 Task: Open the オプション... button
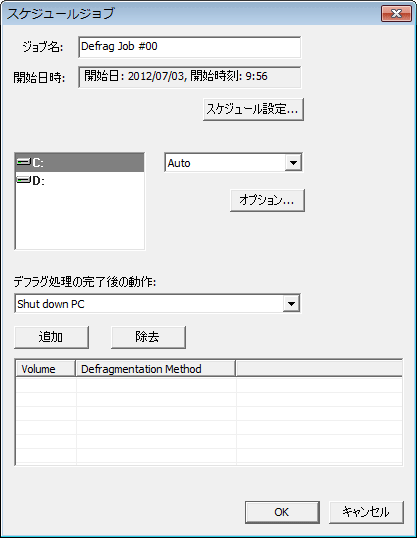pos(267,200)
